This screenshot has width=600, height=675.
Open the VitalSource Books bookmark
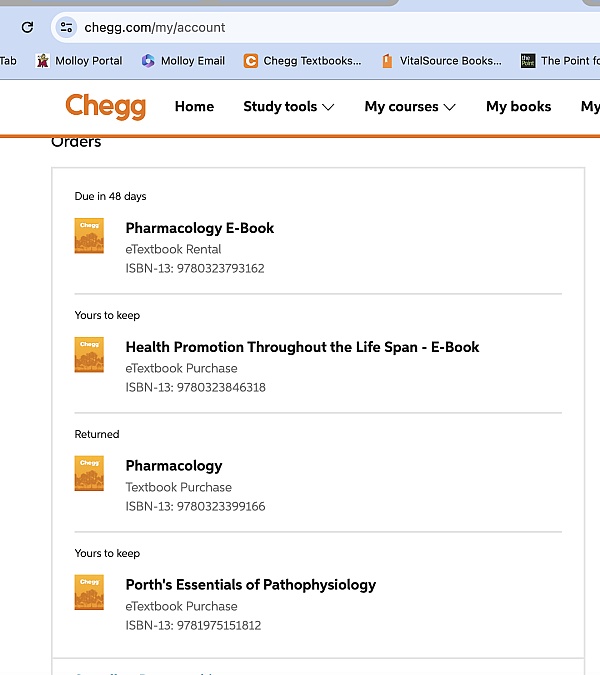(441, 61)
